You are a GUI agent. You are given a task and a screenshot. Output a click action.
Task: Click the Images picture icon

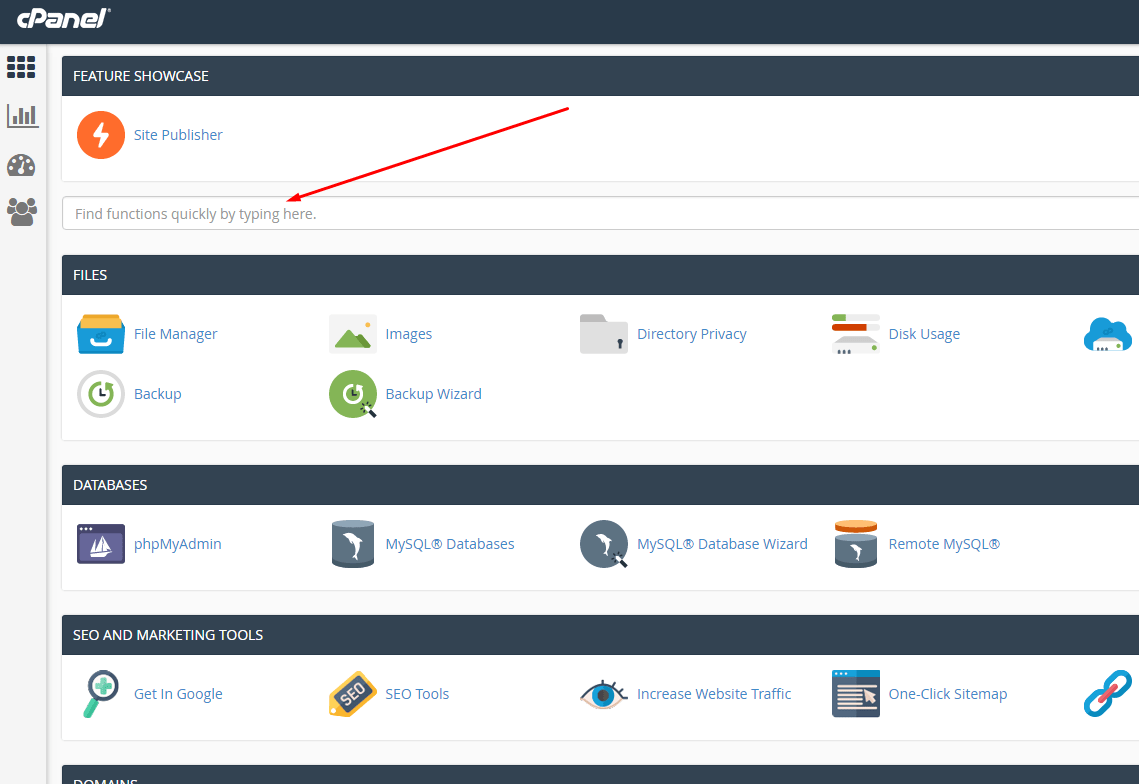pyautogui.click(x=353, y=334)
